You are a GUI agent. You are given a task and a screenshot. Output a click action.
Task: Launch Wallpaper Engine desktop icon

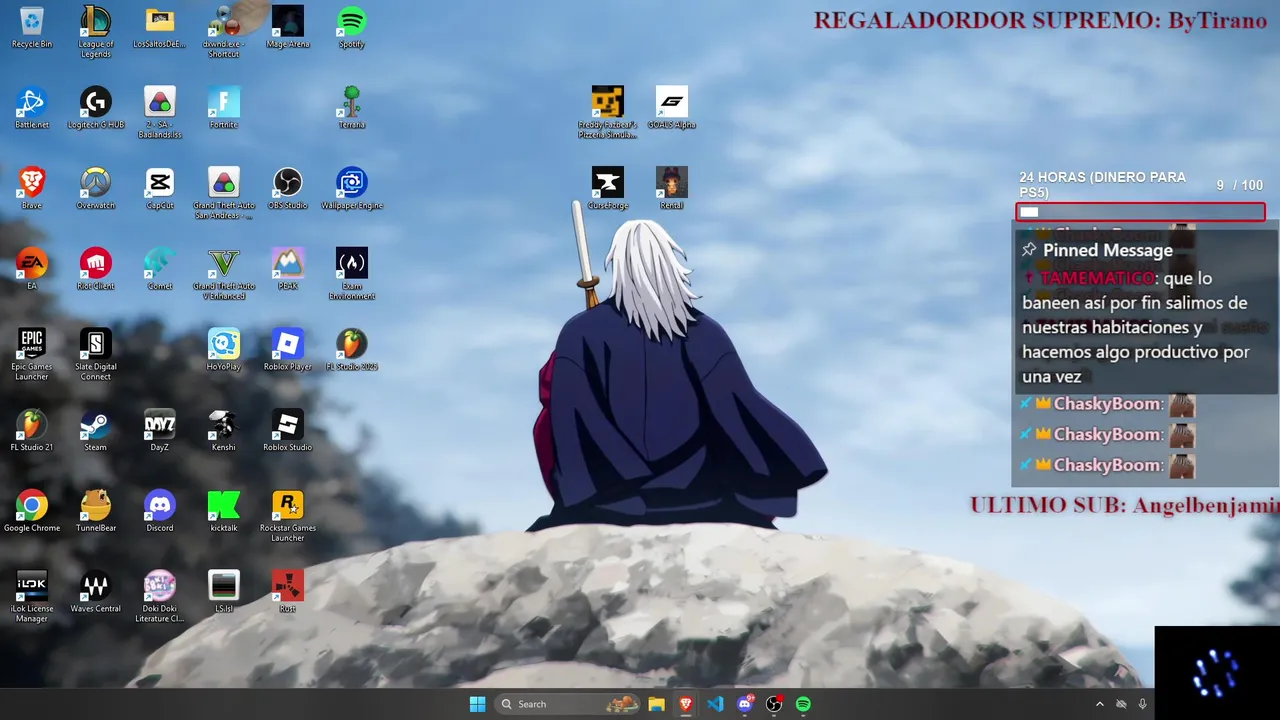(352, 189)
